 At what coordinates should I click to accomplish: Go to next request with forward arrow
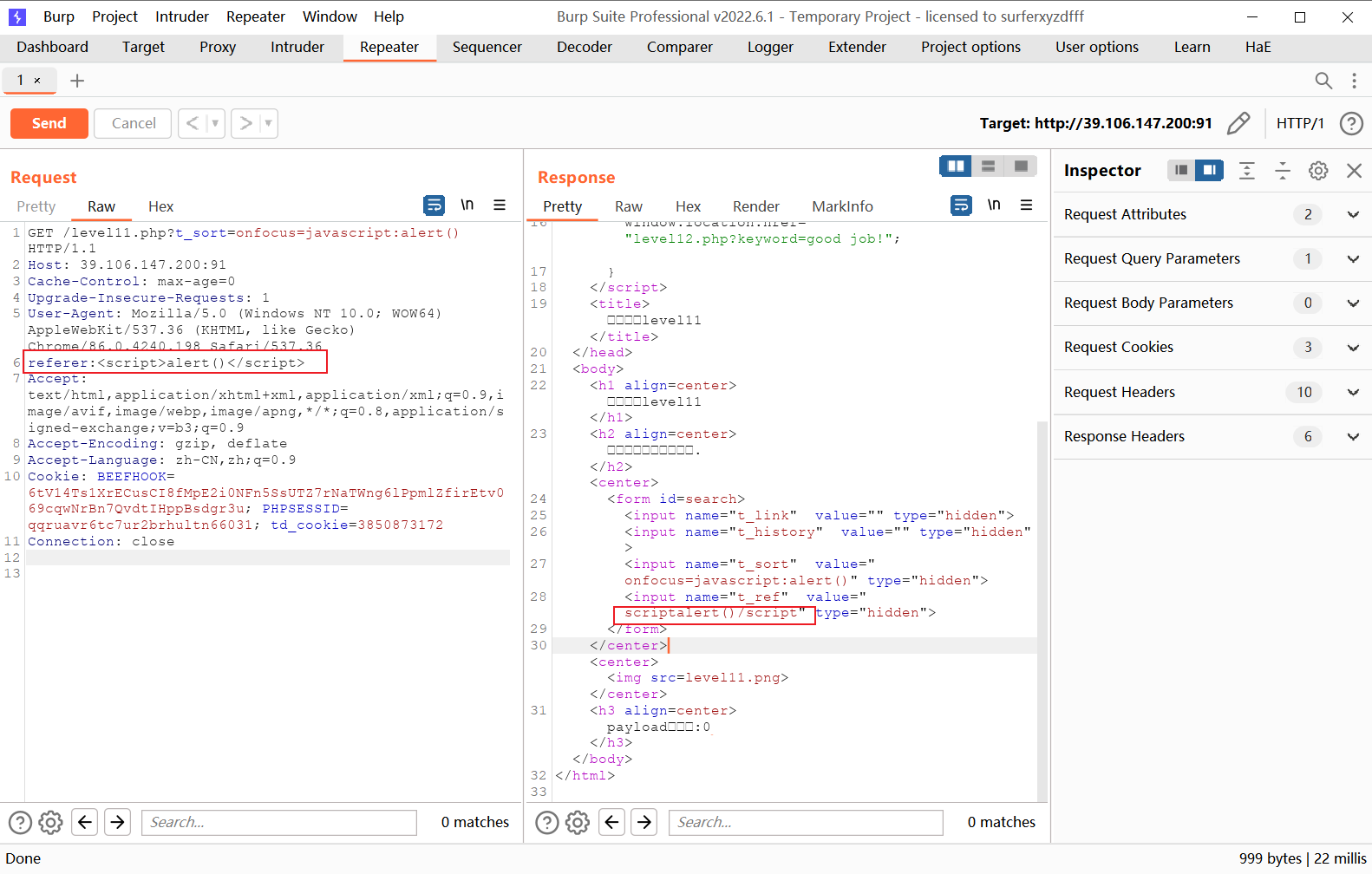coord(246,123)
